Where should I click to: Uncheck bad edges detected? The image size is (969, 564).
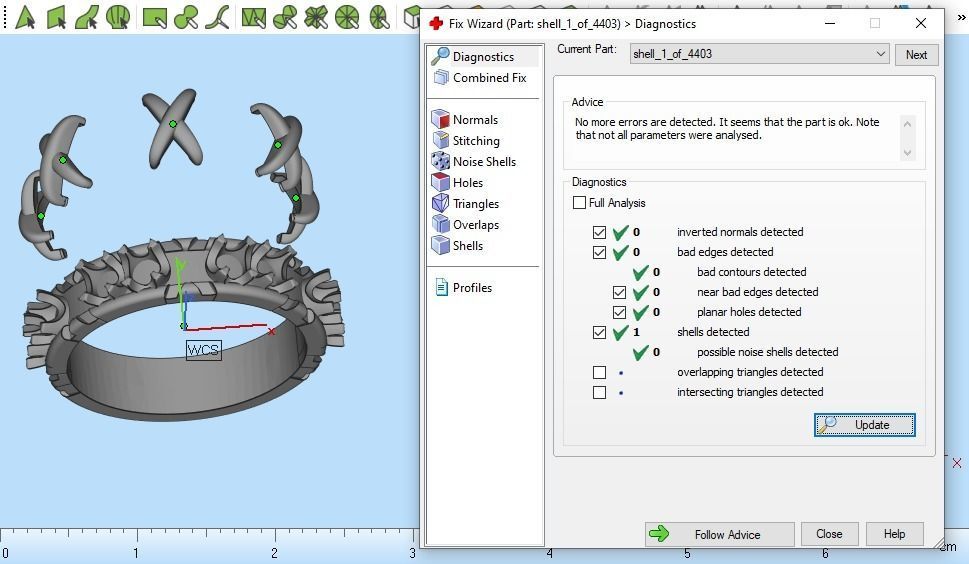(599, 252)
